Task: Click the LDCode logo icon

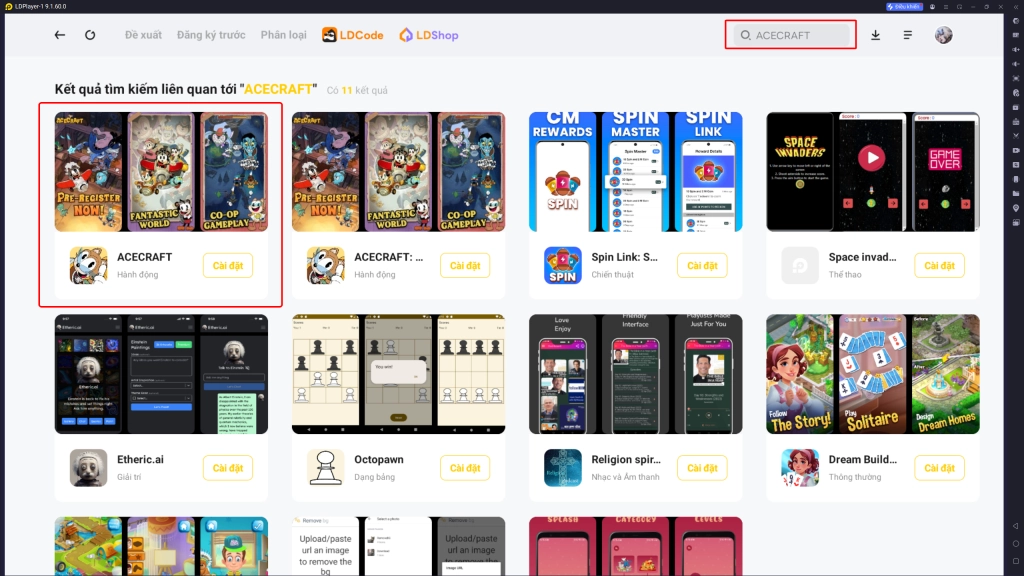Action: click(x=329, y=35)
